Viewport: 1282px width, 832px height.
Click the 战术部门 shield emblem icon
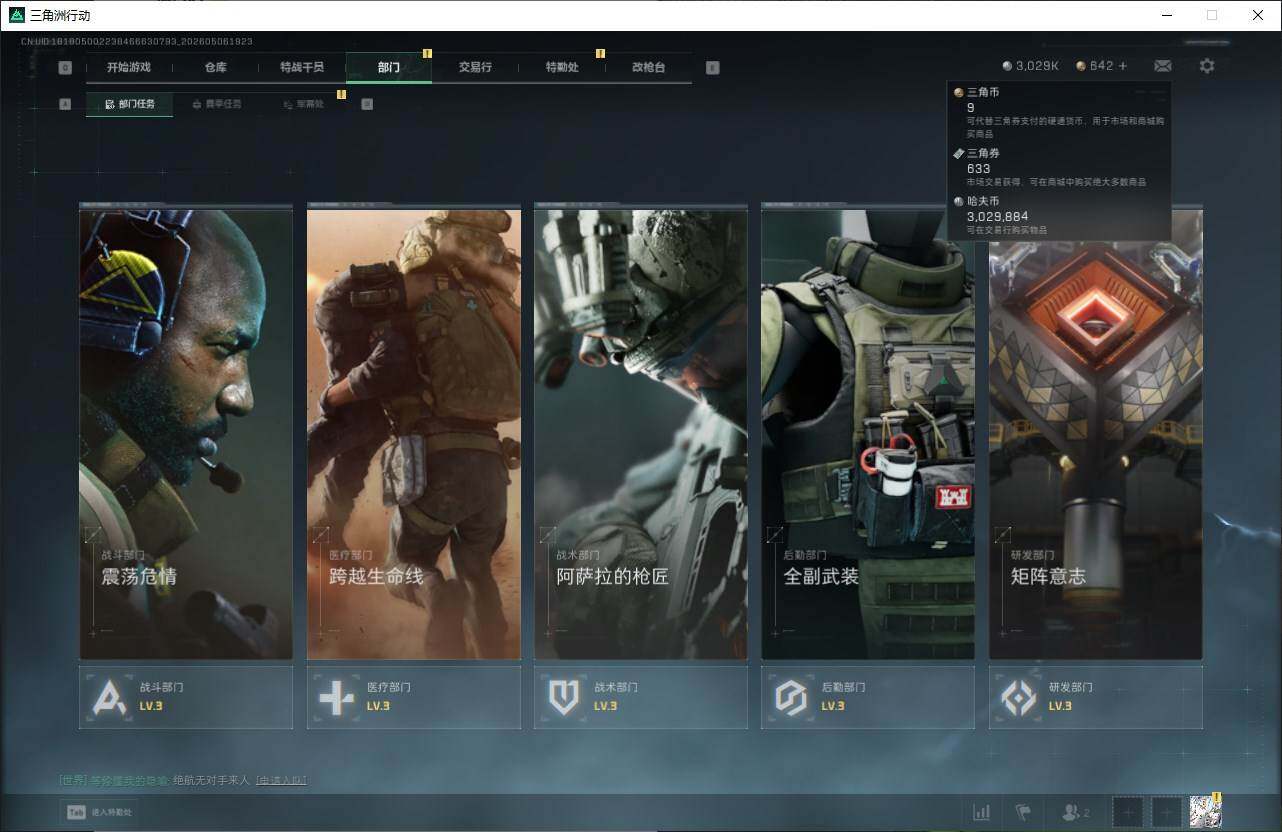pyautogui.click(x=564, y=697)
